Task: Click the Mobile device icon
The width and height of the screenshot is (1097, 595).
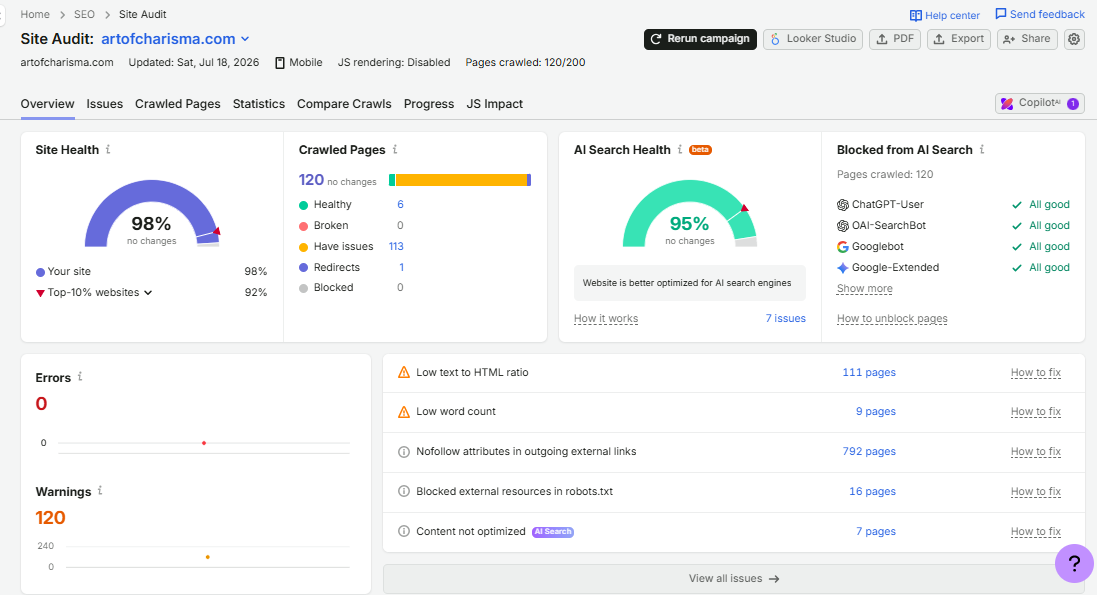Action: 280,62
